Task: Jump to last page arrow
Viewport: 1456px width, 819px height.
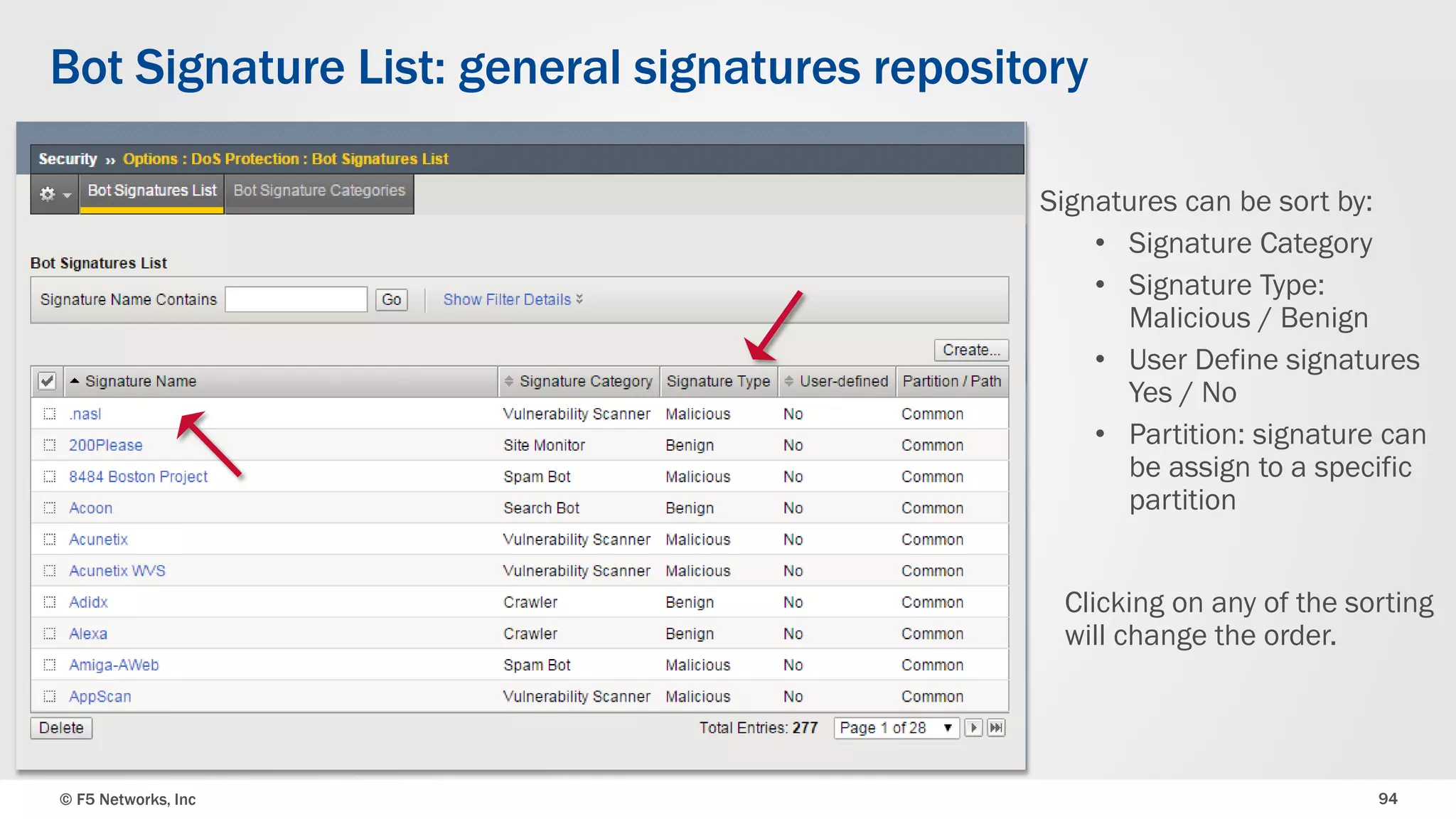Action: point(996,728)
